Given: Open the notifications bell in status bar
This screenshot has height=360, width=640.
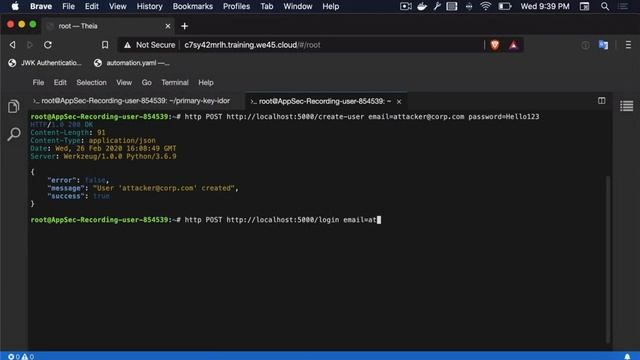Looking at the screenshot, I should point(627,356).
